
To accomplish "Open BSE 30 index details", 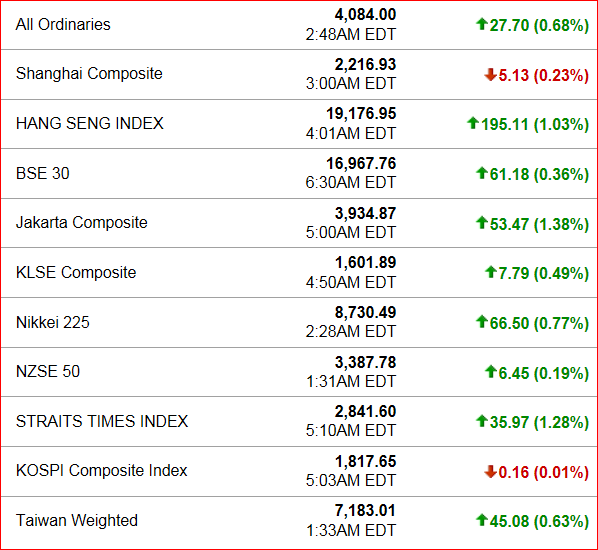I will point(43,173).
